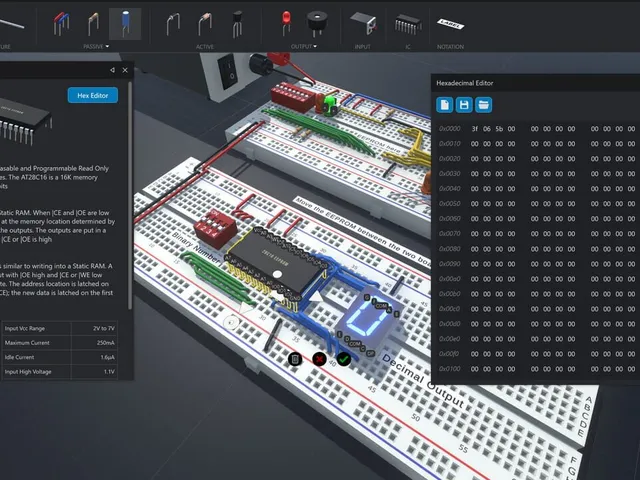This screenshot has height=480, width=640.
Task: Select the black transistor component
Action: (237, 24)
